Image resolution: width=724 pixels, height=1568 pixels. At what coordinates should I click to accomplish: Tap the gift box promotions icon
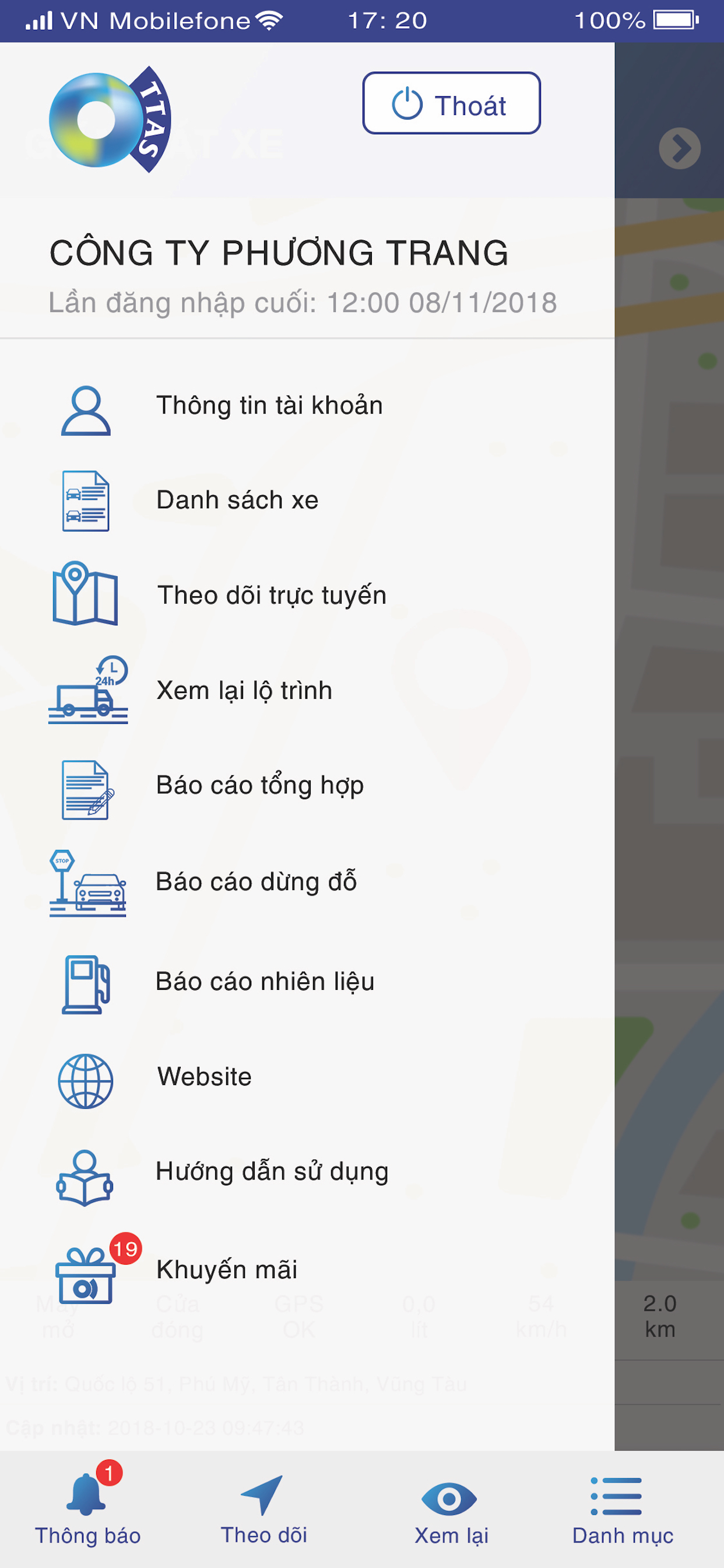(85, 1275)
